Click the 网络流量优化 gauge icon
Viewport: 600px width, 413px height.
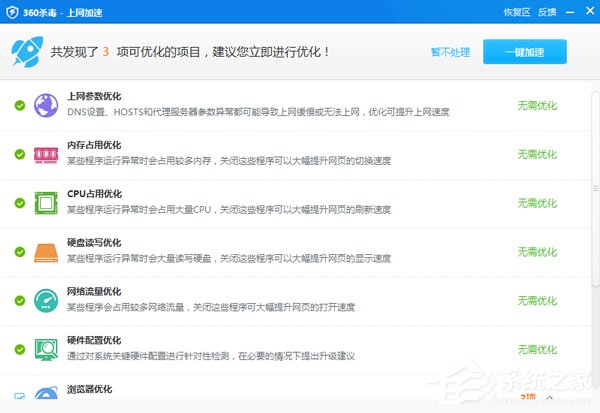tap(47, 301)
